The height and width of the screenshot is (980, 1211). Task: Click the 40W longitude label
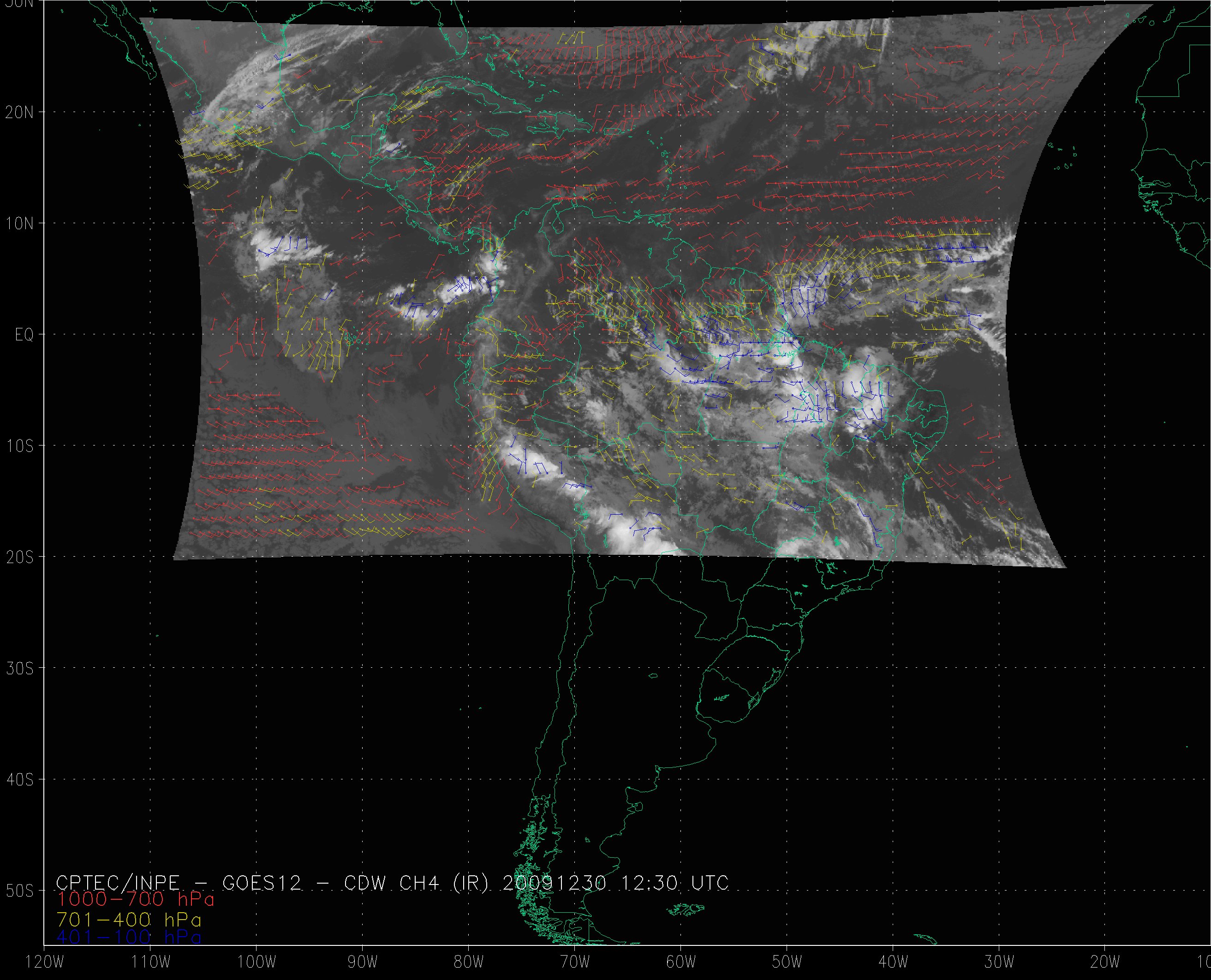(x=893, y=962)
